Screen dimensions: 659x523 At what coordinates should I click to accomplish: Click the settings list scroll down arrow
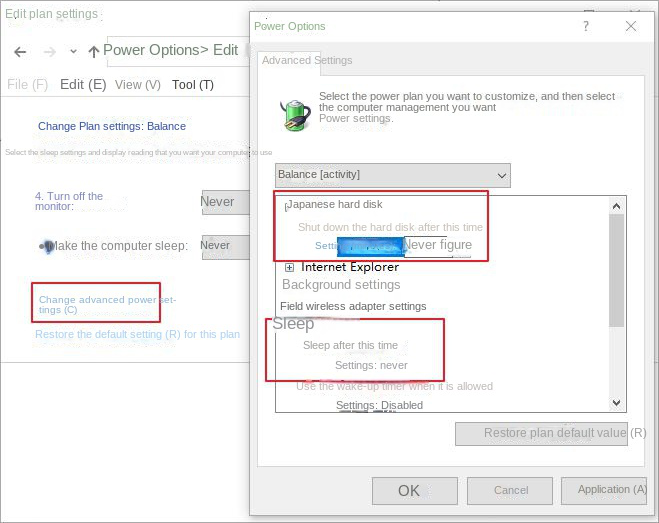[x=616, y=402]
